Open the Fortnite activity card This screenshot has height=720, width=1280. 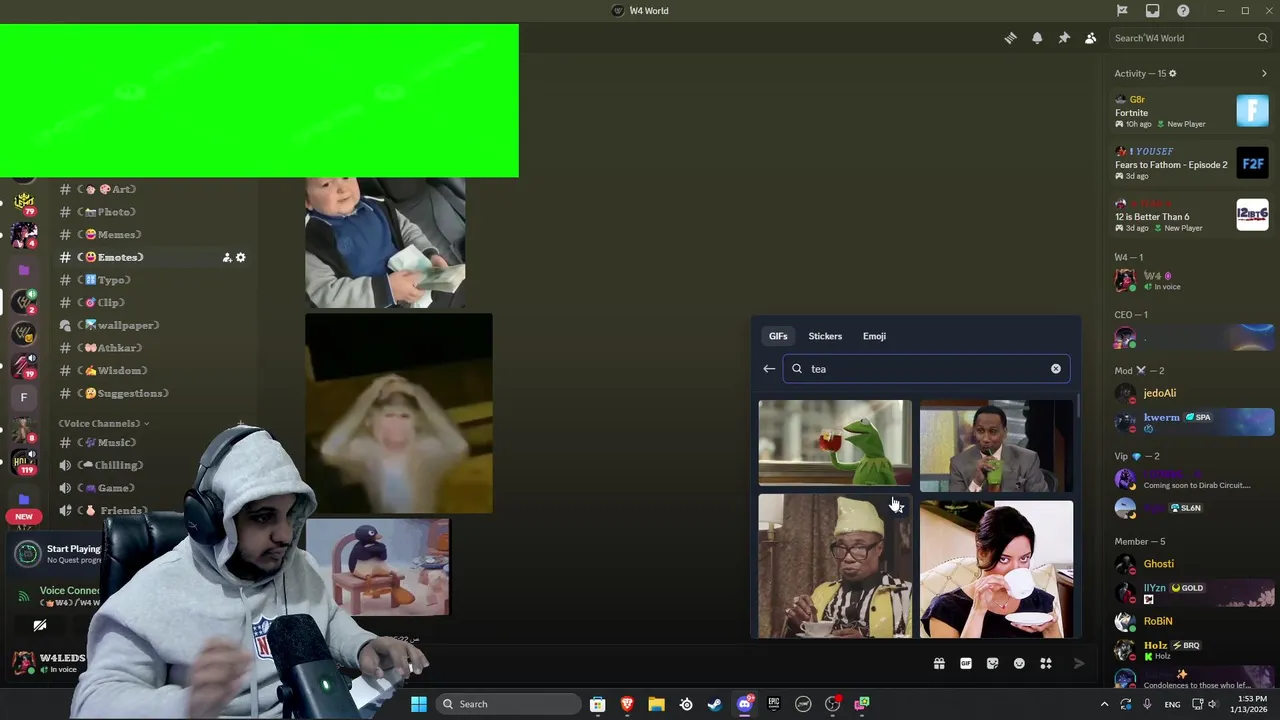click(x=1192, y=111)
